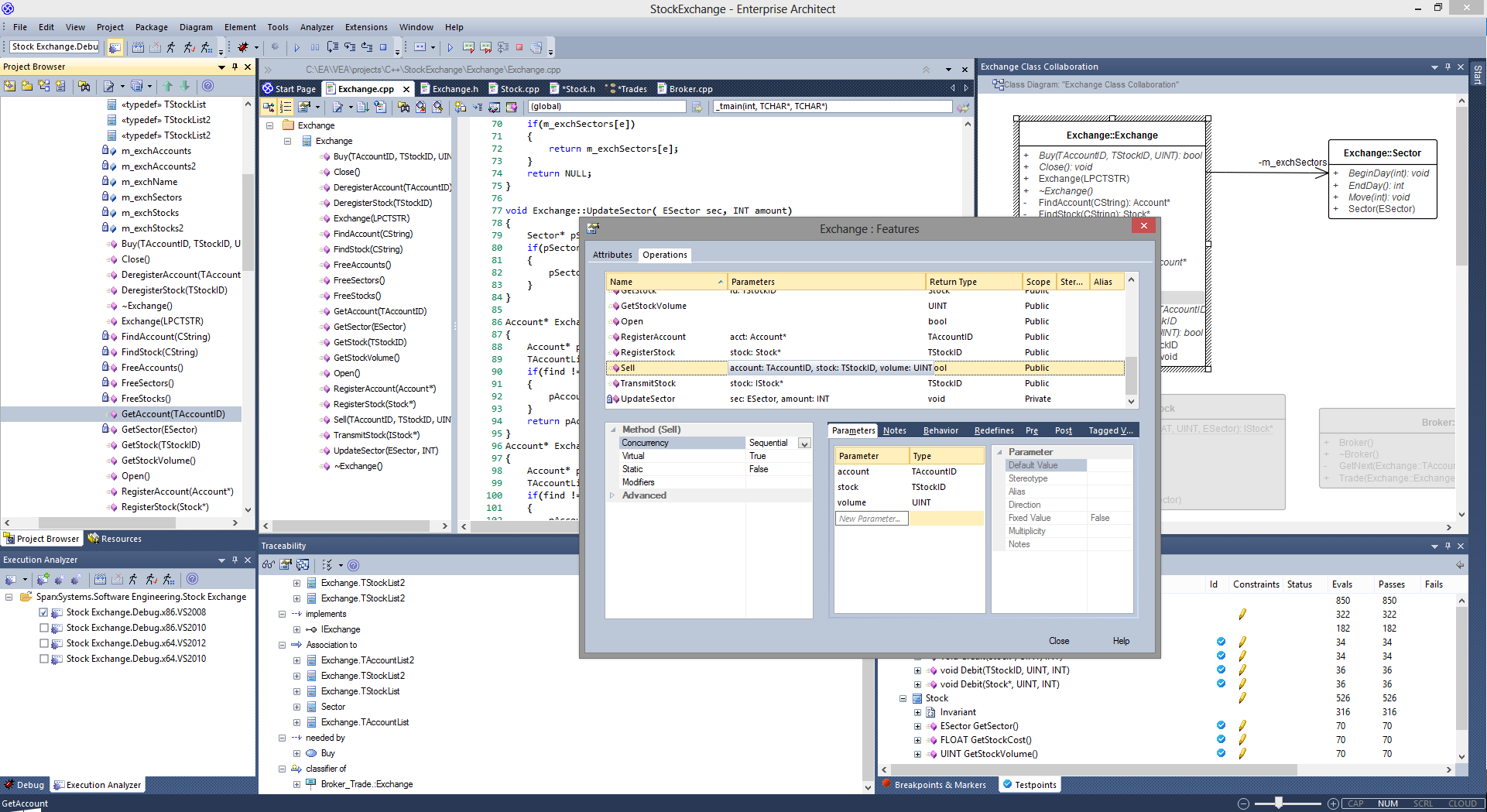Switch to the Attributes tab
Screen dimensions: 1487x812
pyautogui.click(x=612, y=255)
